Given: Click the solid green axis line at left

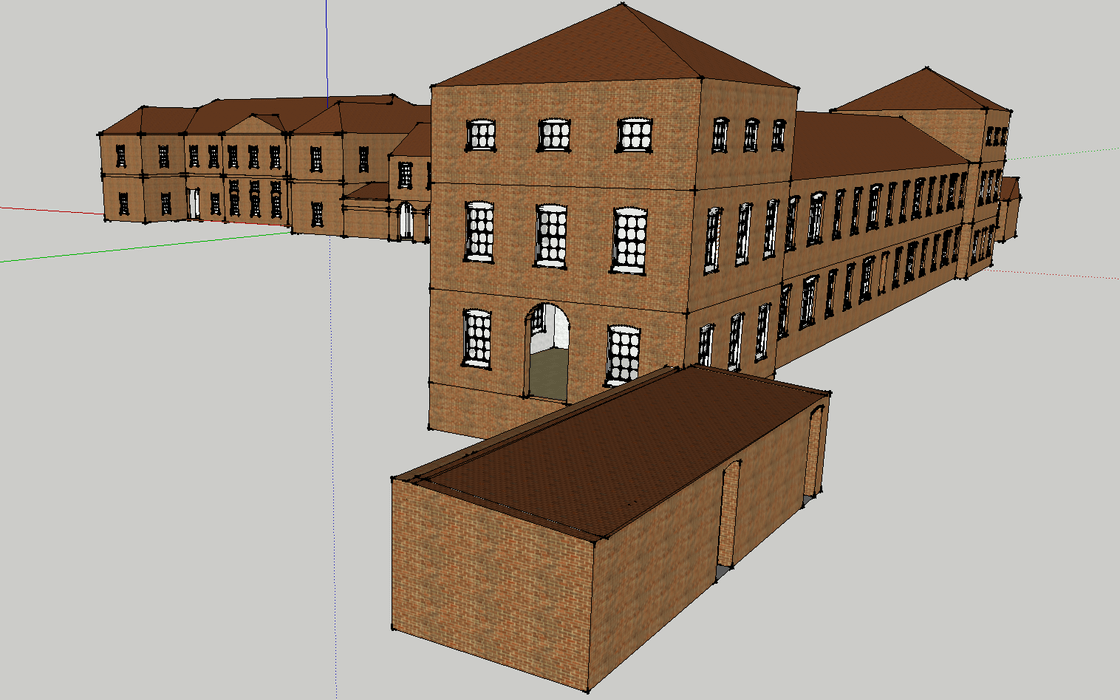Looking at the screenshot, I should [x=143, y=246].
